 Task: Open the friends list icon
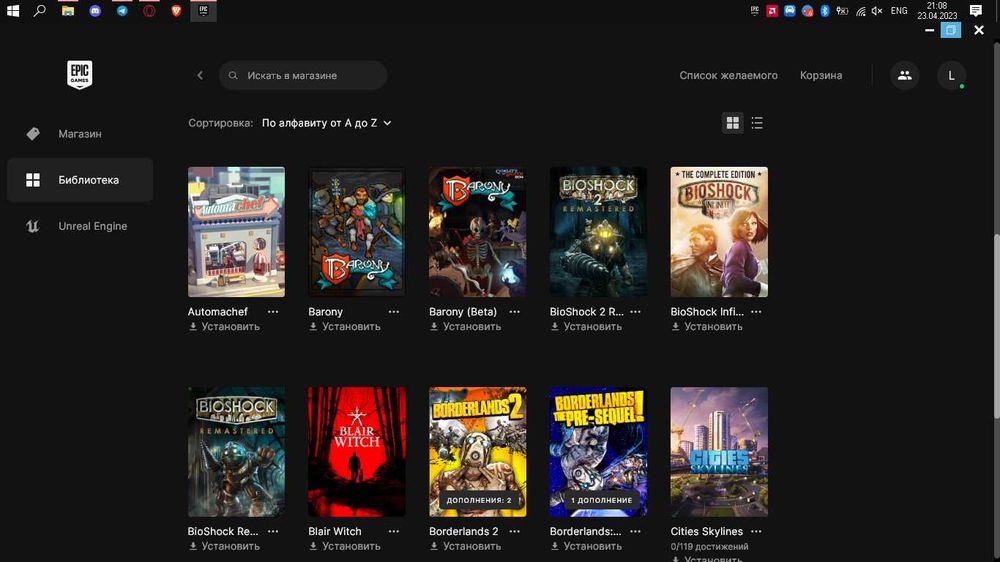point(904,75)
